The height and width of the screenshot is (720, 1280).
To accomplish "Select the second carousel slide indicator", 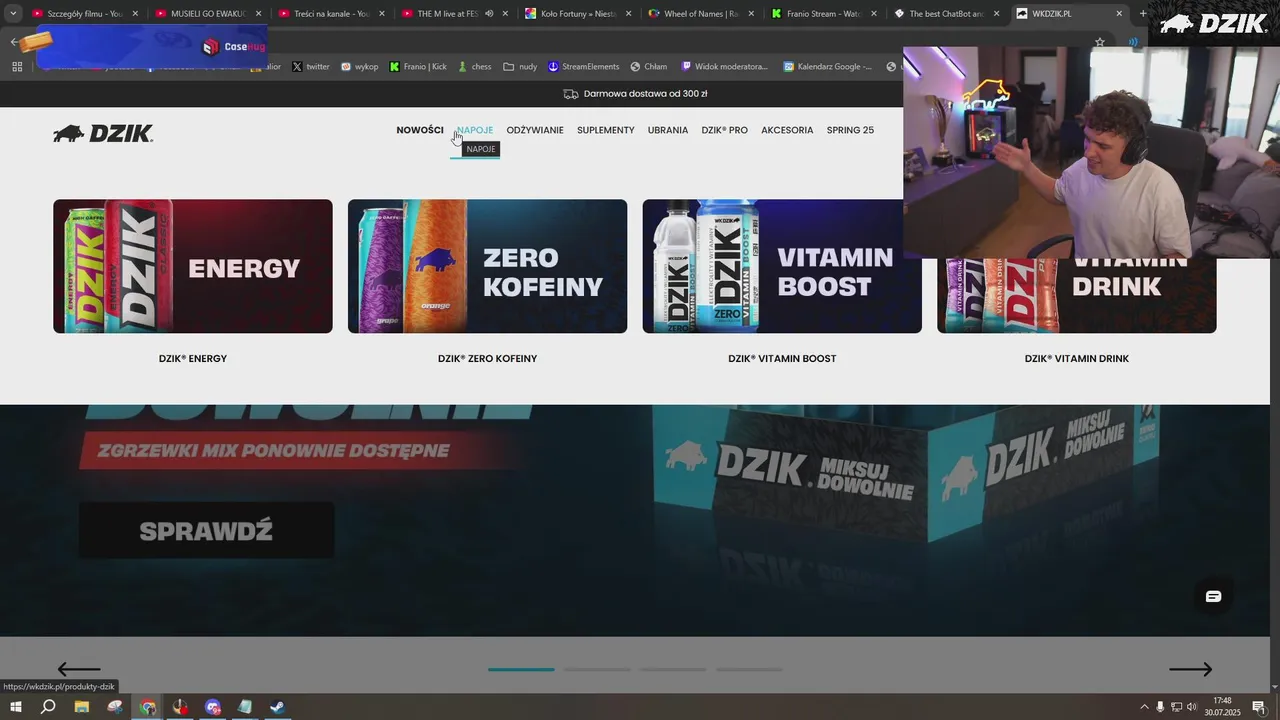I will [597, 669].
